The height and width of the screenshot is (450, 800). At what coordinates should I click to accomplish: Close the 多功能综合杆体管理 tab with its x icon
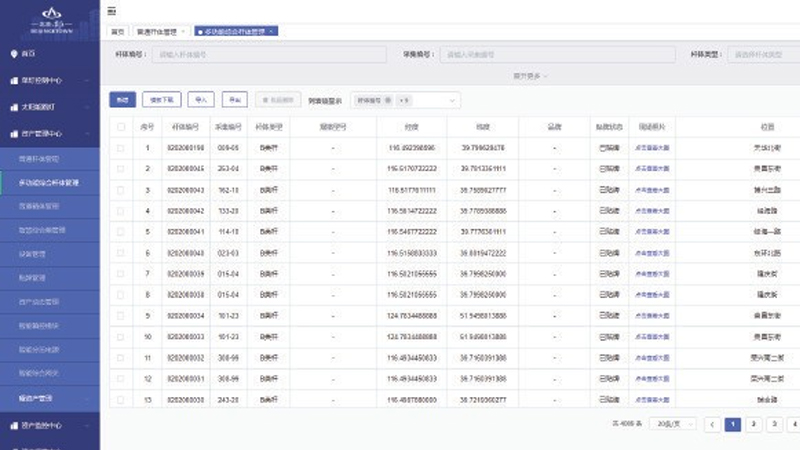click(271, 32)
